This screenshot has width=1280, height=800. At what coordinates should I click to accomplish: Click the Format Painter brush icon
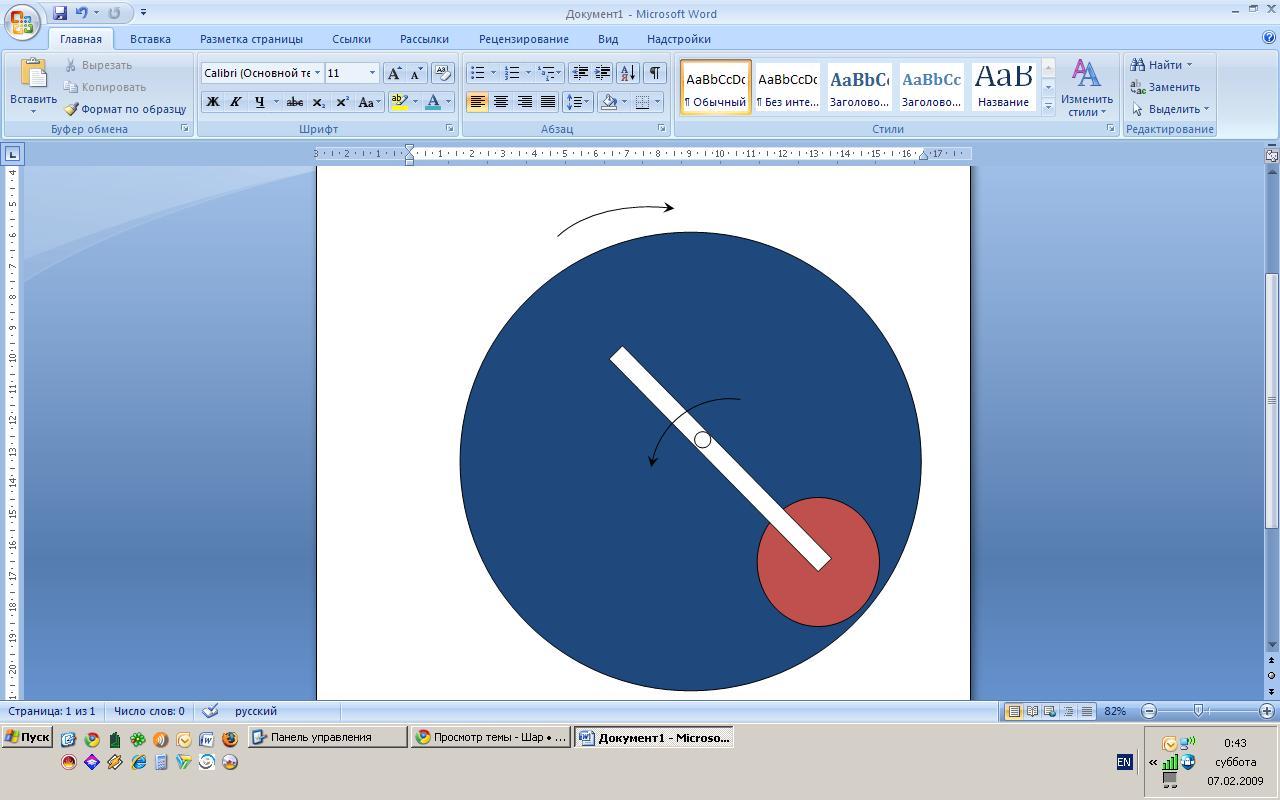[71, 109]
